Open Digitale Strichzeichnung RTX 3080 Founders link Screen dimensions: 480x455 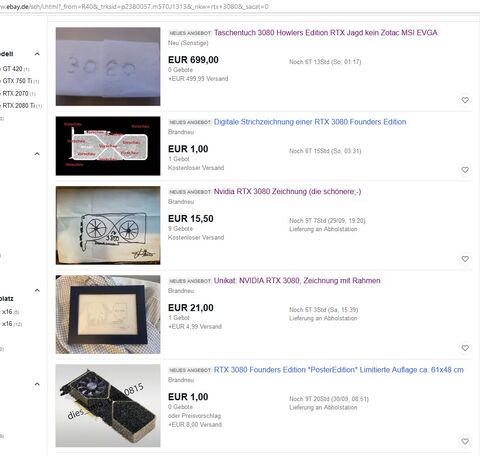click(310, 122)
